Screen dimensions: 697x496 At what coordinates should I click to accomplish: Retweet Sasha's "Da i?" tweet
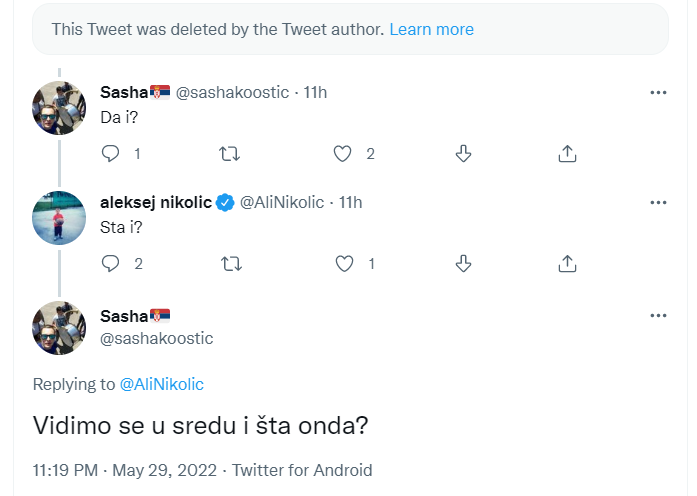point(229,153)
